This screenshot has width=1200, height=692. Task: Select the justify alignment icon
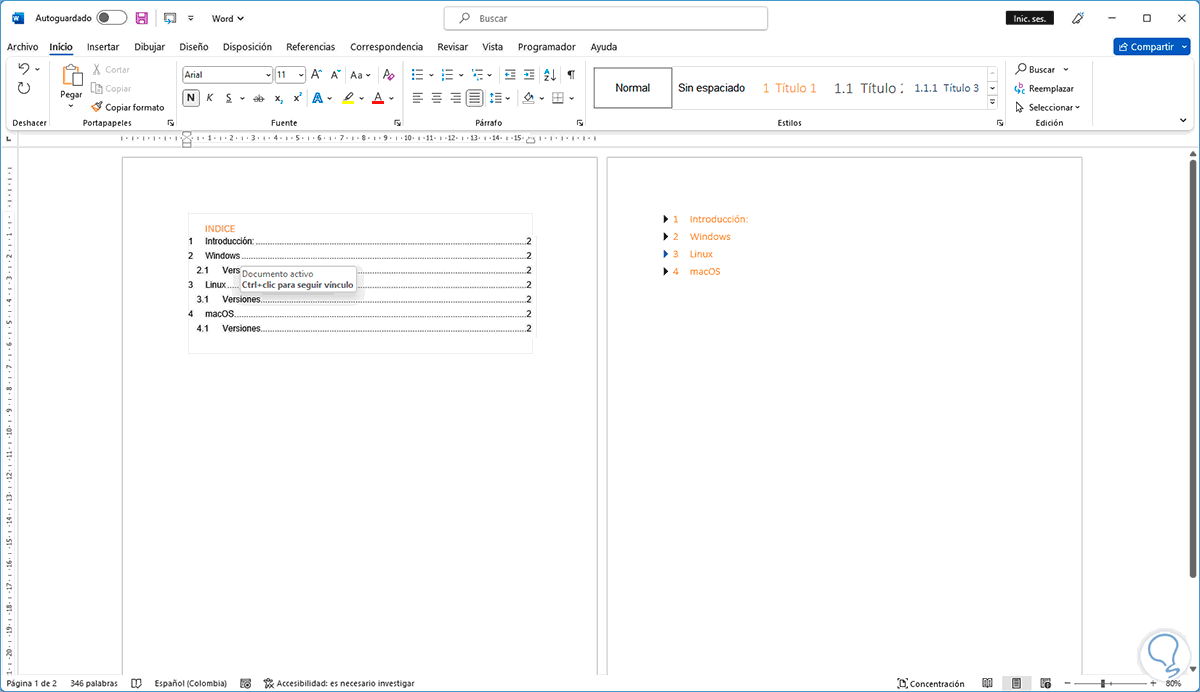pos(474,98)
